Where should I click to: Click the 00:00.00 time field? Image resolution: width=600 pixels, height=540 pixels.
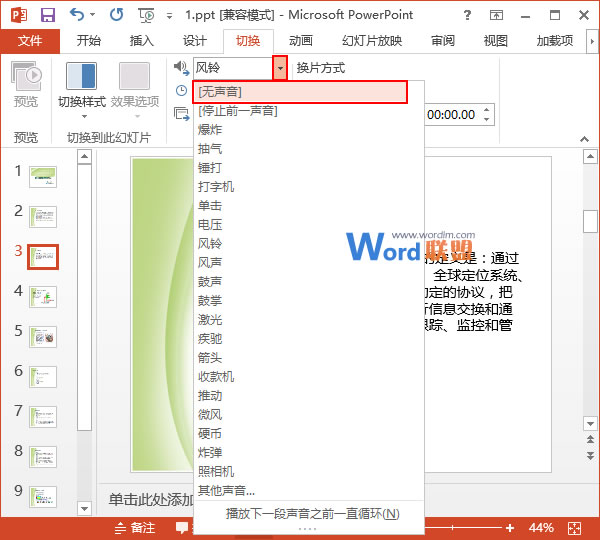click(x=452, y=114)
